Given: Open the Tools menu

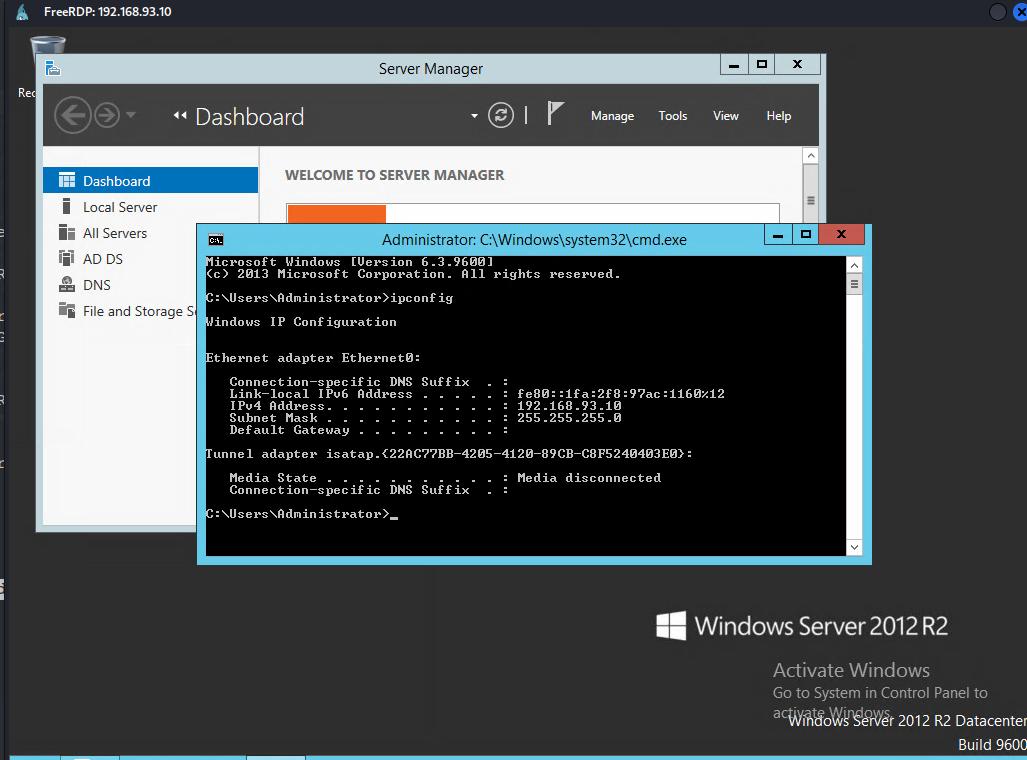Looking at the screenshot, I should click(673, 116).
